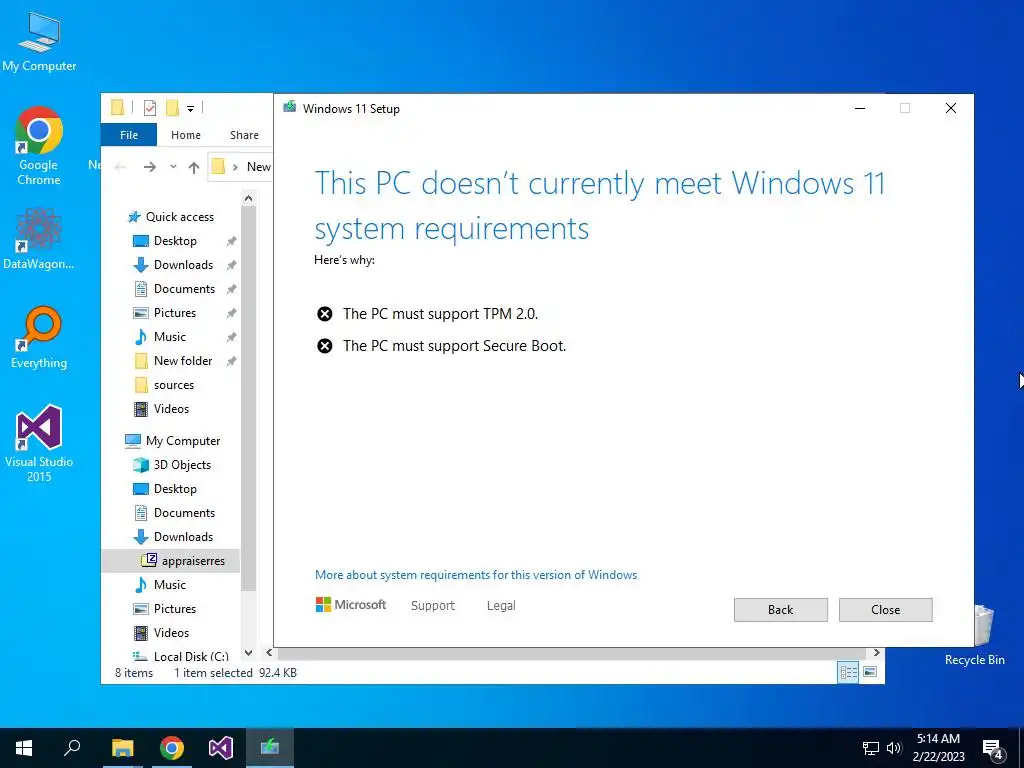
Task: Click the navigation pane scroll up arrow
Action: coord(248,198)
